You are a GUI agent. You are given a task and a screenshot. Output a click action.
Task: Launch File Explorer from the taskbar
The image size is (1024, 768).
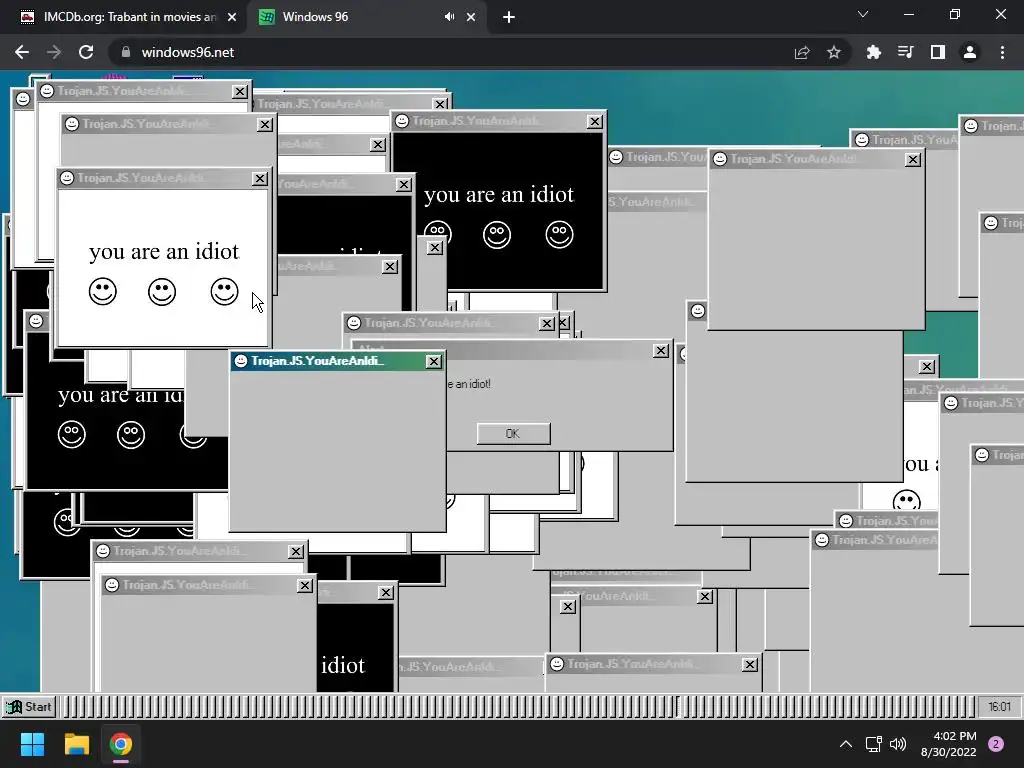point(76,744)
